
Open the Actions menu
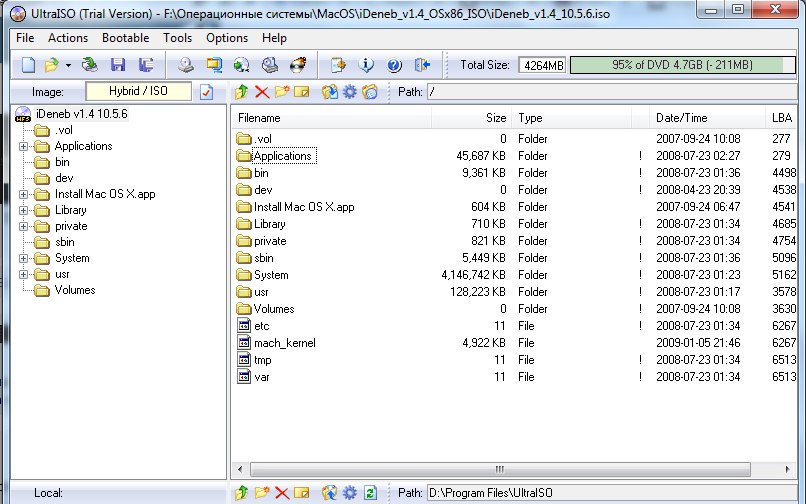point(68,38)
